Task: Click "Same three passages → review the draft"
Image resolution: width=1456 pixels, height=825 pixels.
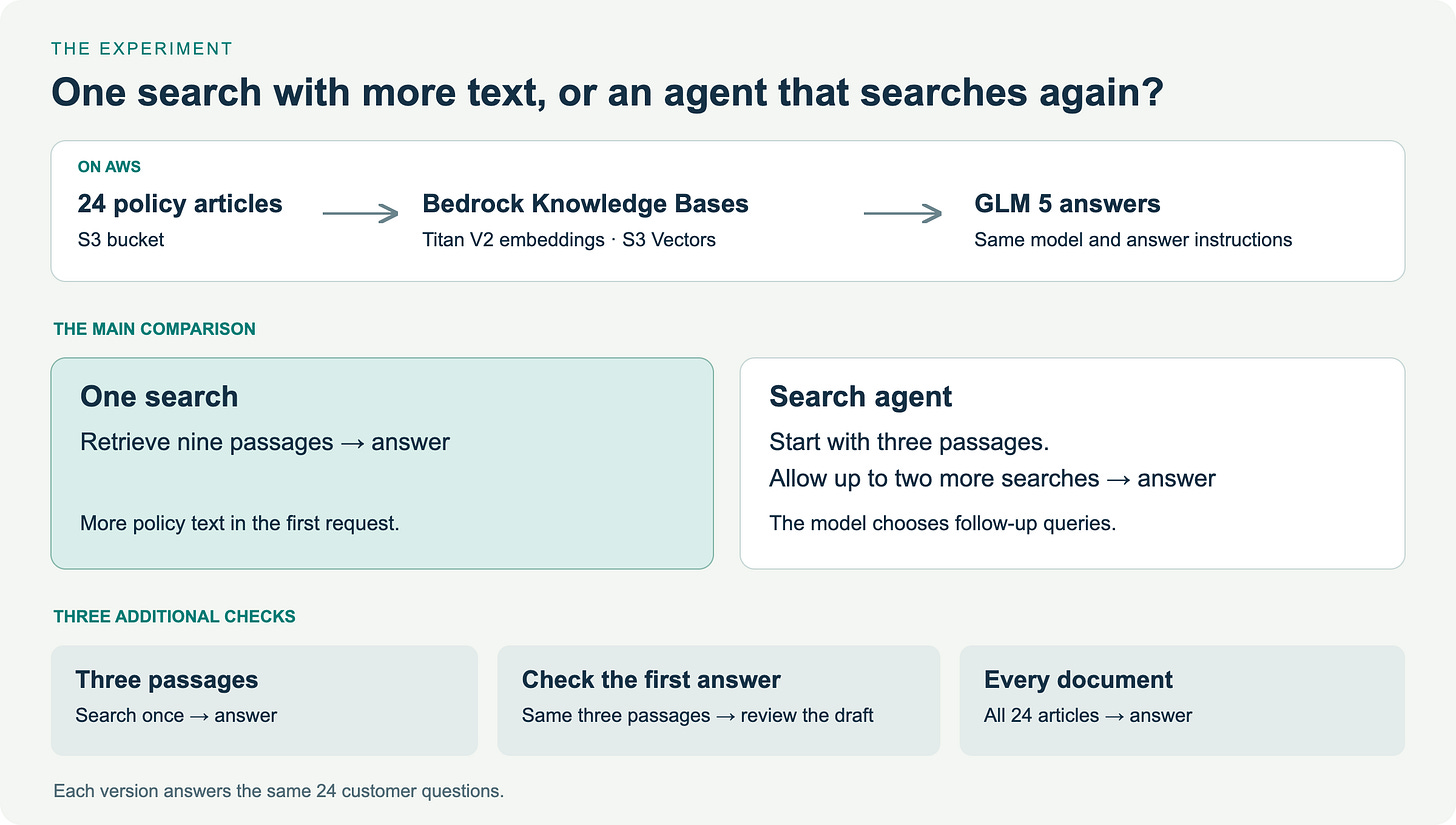Action: pyautogui.click(x=698, y=715)
